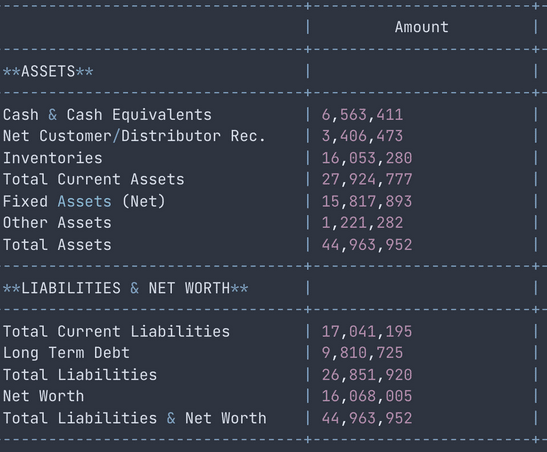Click the Total Current Liabilities label
547x452 pixels.
(117, 331)
